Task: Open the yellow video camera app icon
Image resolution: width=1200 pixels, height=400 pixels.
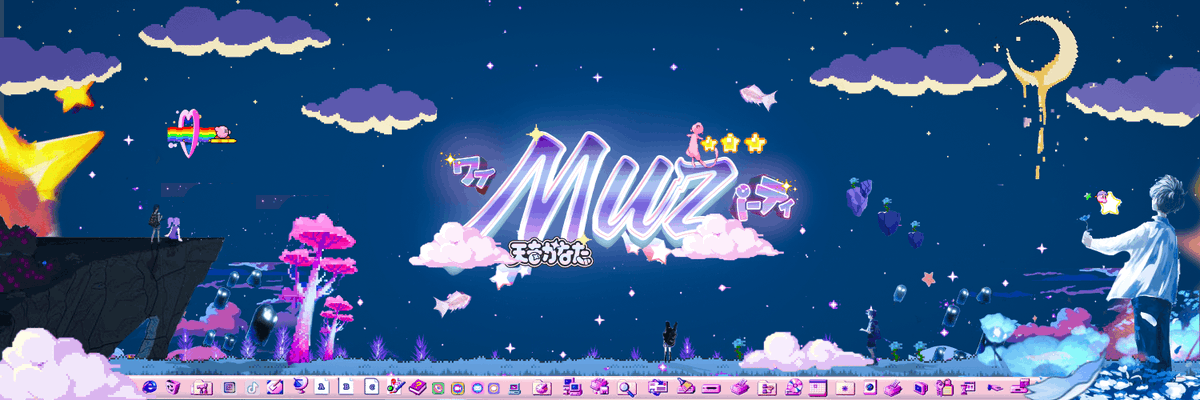Action: click(x=458, y=388)
